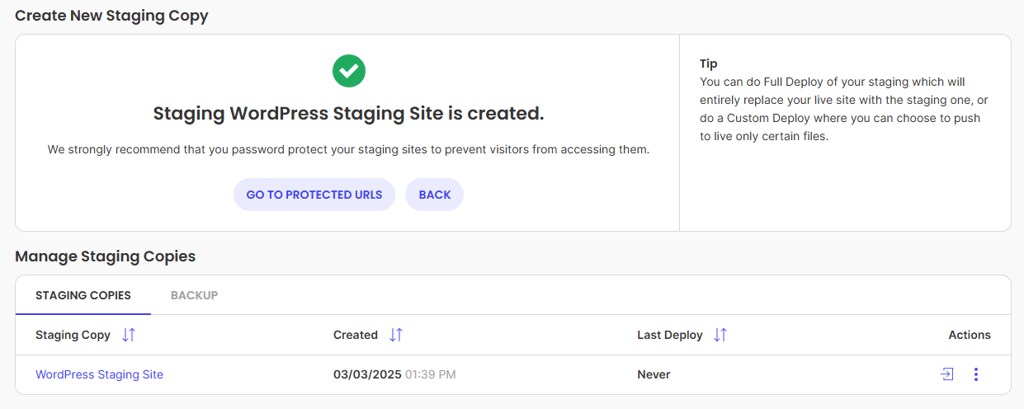Screen dimensions: 1024x409
Task: Click the 01:39 PM creation time
Action: tap(430, 374)
